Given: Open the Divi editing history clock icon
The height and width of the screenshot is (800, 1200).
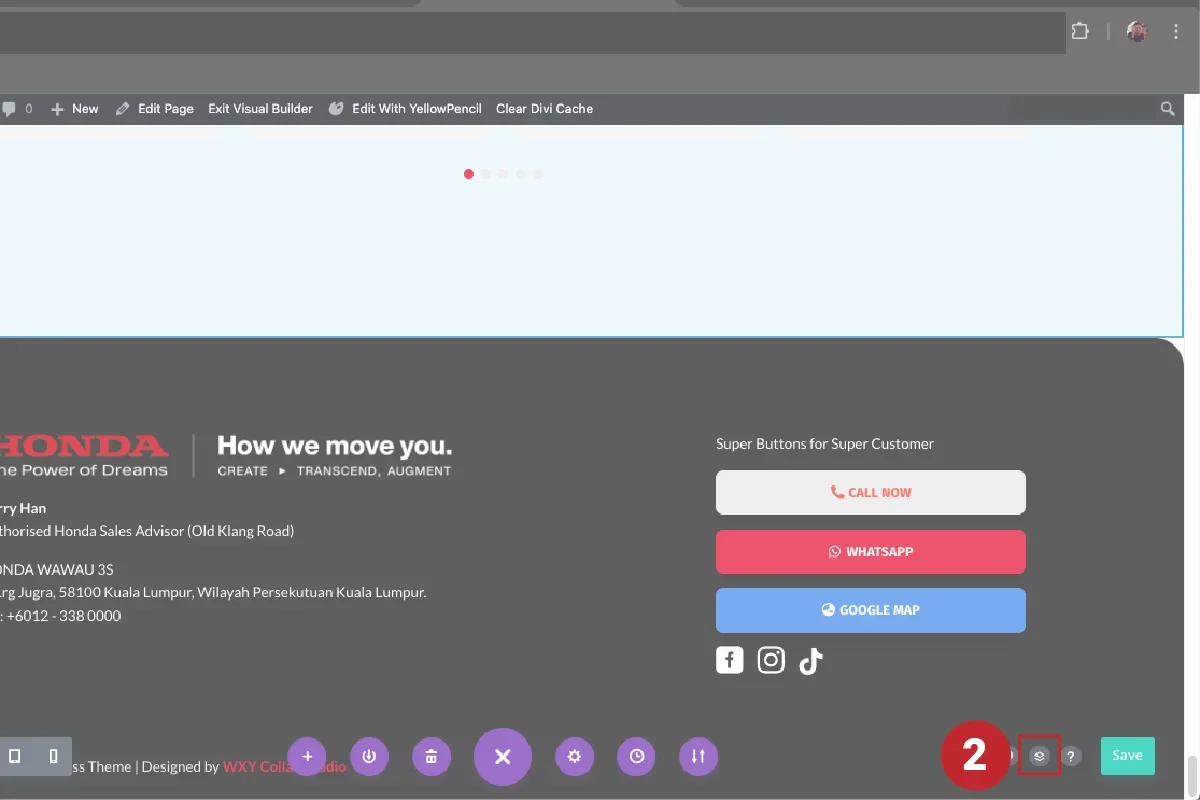Looking at the screenshot, I should [636, 756].
